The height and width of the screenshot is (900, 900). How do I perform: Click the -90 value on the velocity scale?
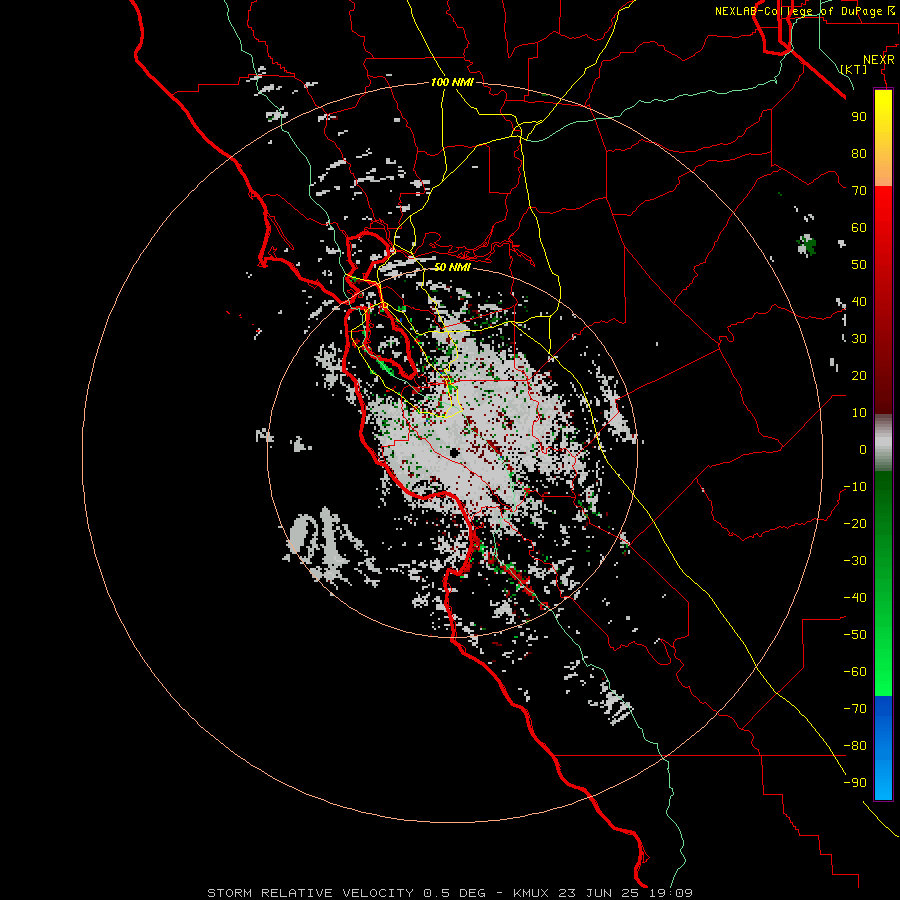coord(855,783)
